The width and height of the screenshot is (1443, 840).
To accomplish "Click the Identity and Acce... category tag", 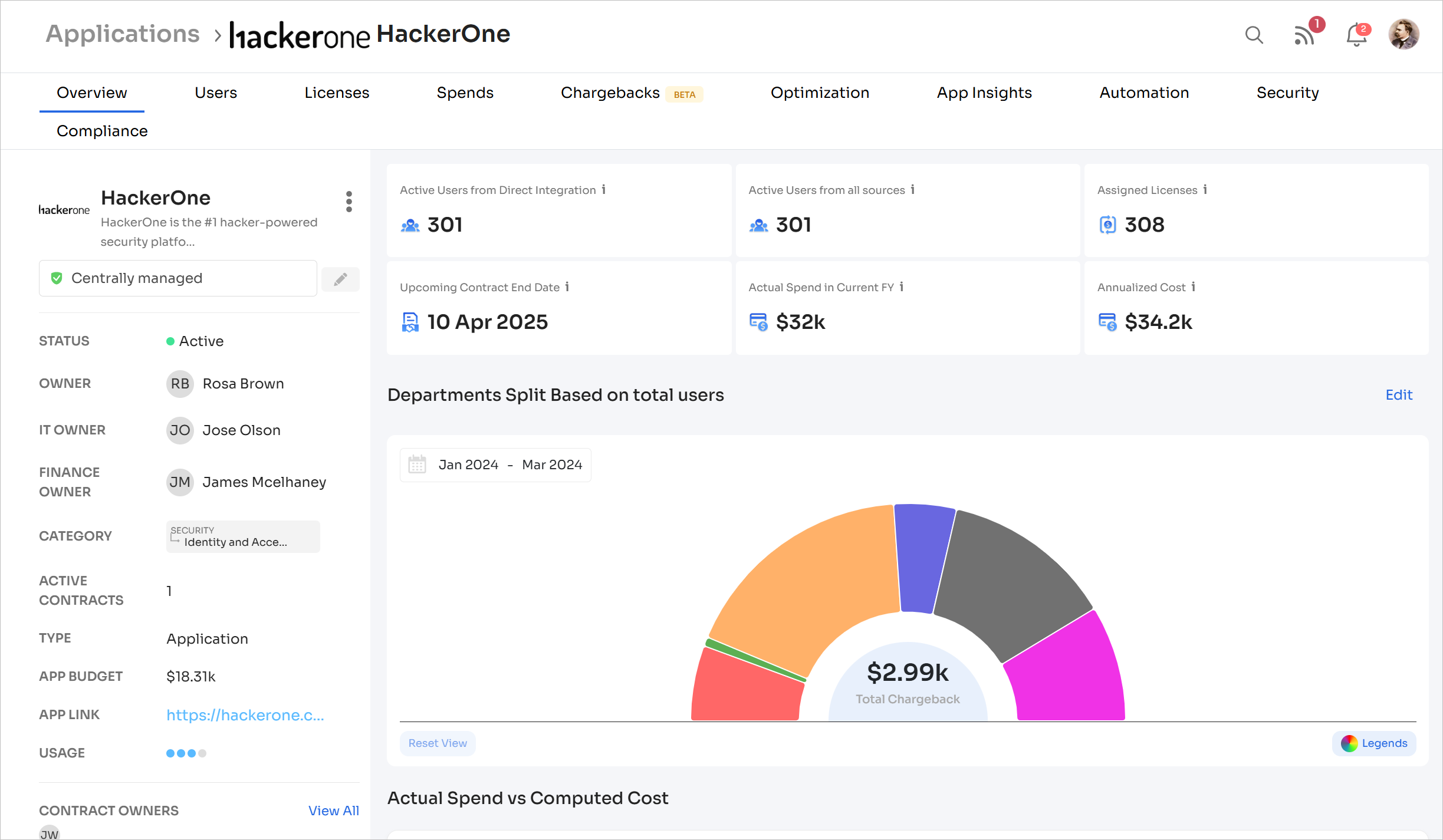I will [x=243, y=536].
